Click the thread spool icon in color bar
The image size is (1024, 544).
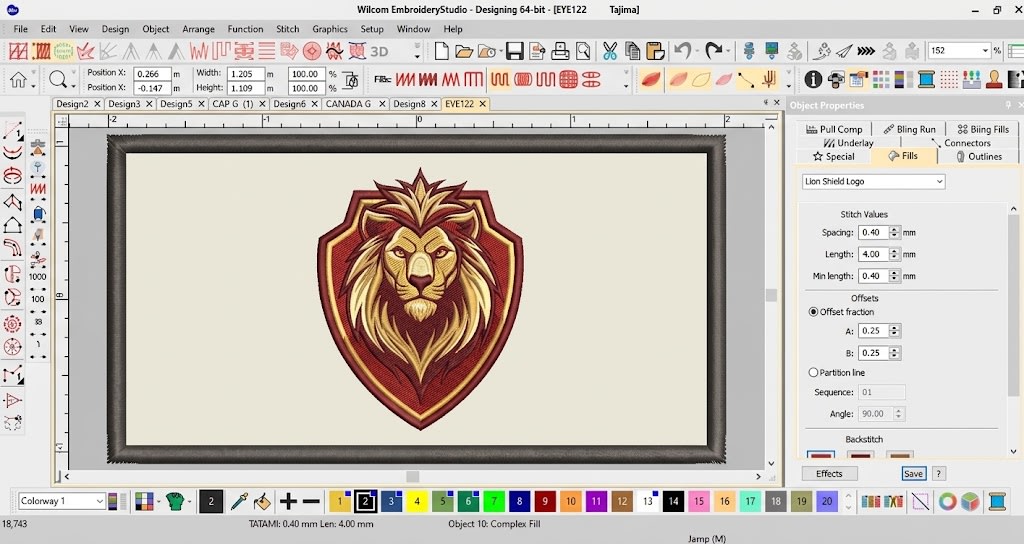(997, 502)
